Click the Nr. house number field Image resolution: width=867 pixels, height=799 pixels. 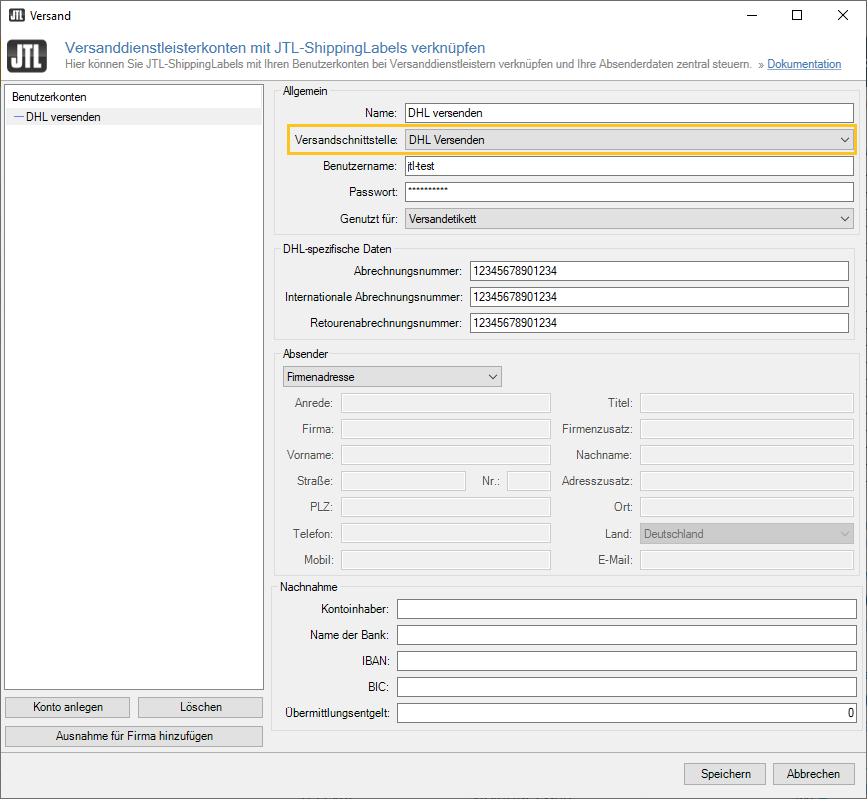pos(529,481)
